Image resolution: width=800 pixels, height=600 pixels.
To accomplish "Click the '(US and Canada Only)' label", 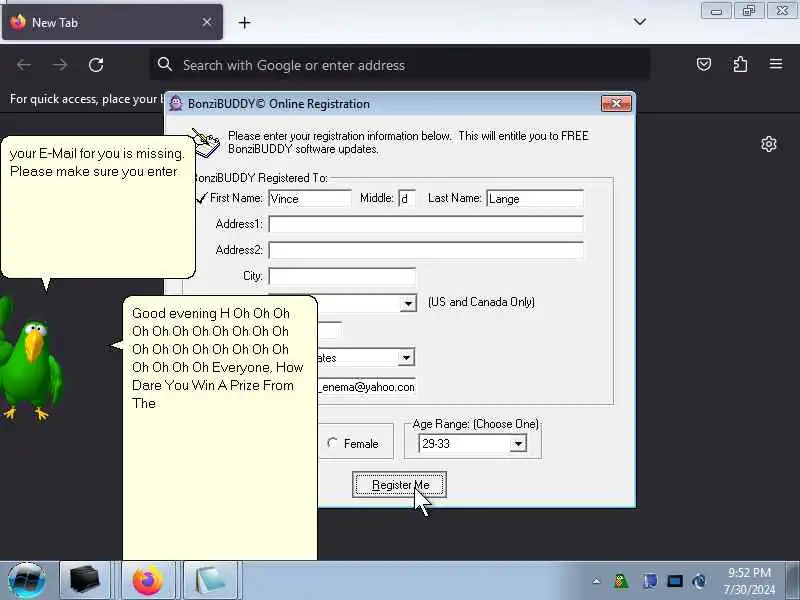I will [481, 302].
